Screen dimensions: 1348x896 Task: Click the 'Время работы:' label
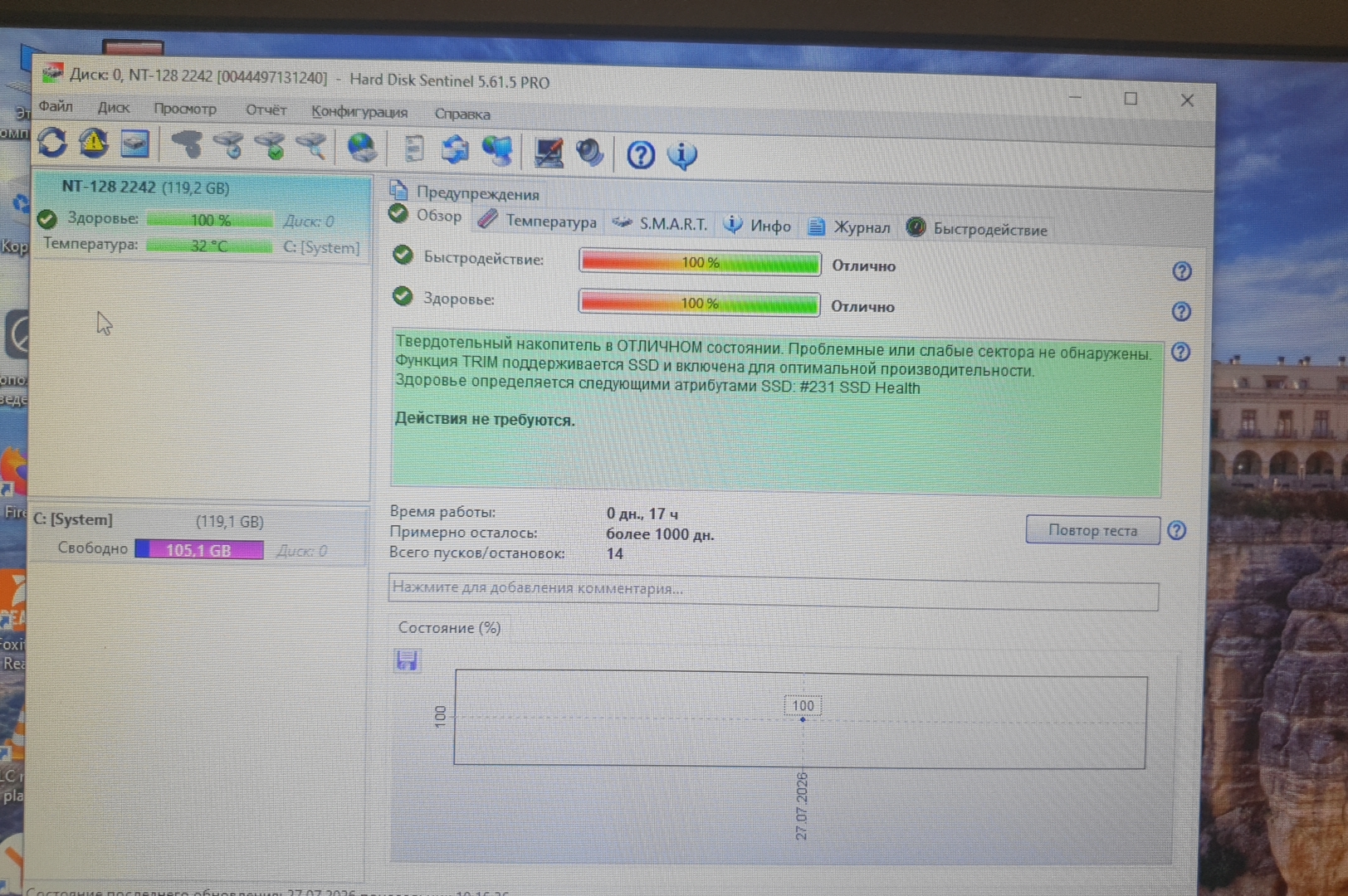[x=442, y=512]
